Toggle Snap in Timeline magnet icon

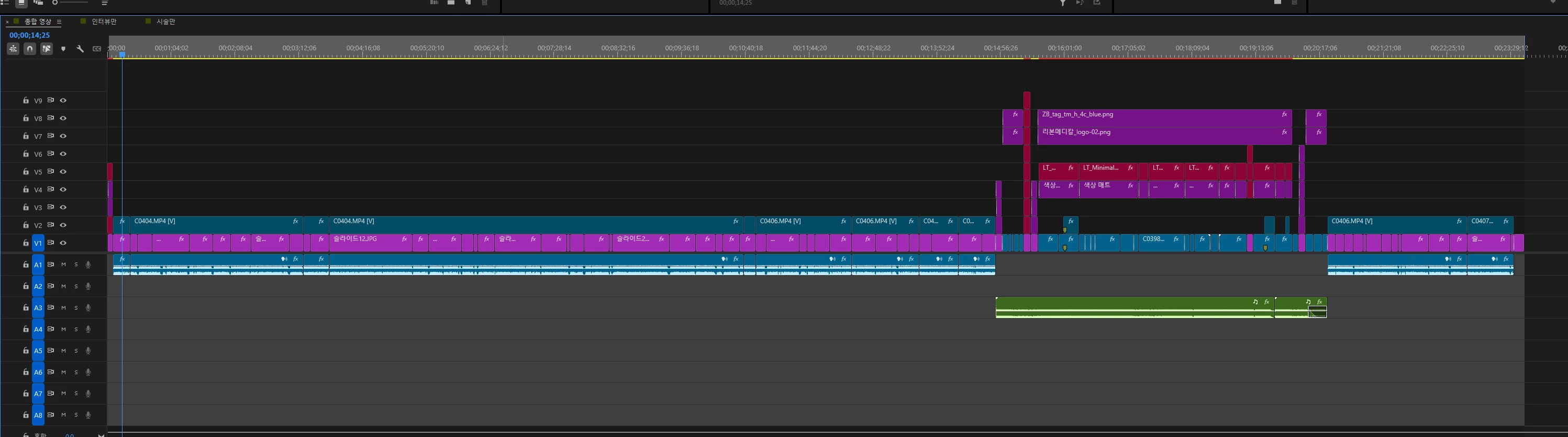pos(29,49)
